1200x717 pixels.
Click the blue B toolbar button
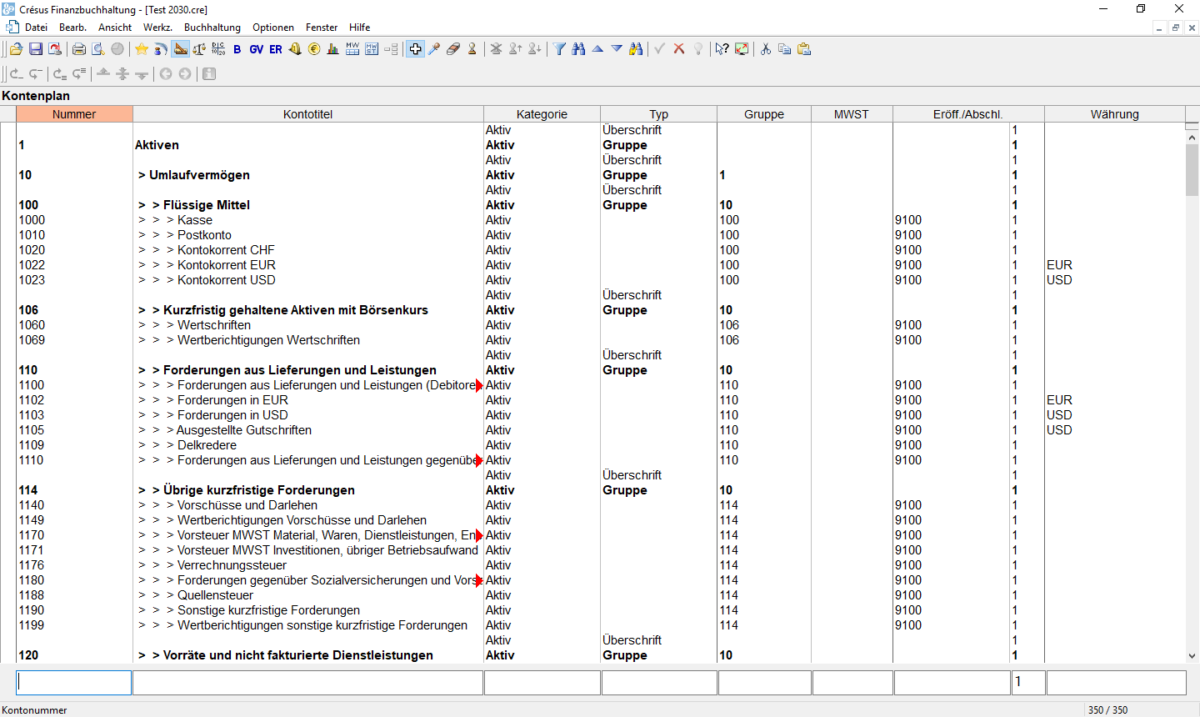coord(237,49)
